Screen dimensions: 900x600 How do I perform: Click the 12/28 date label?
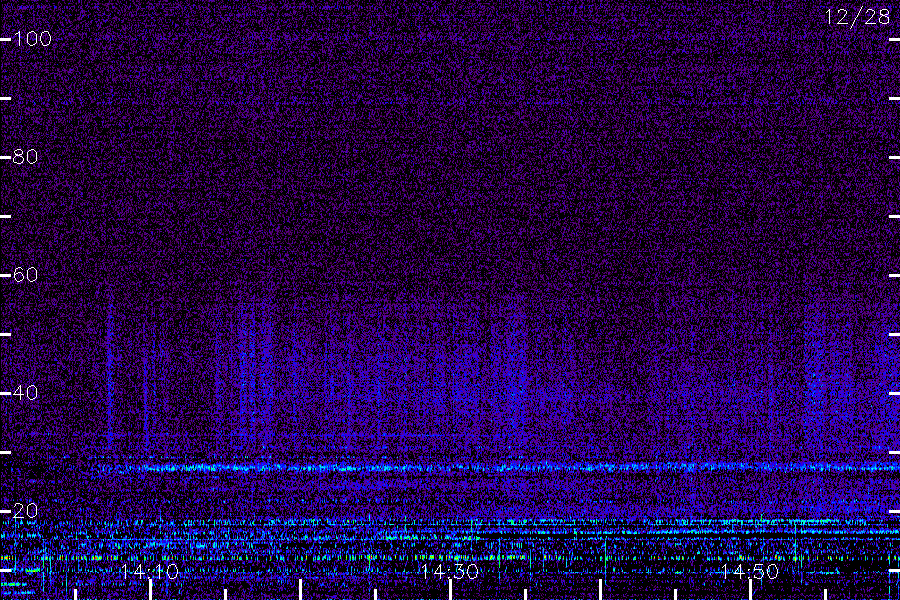(857, 17)
